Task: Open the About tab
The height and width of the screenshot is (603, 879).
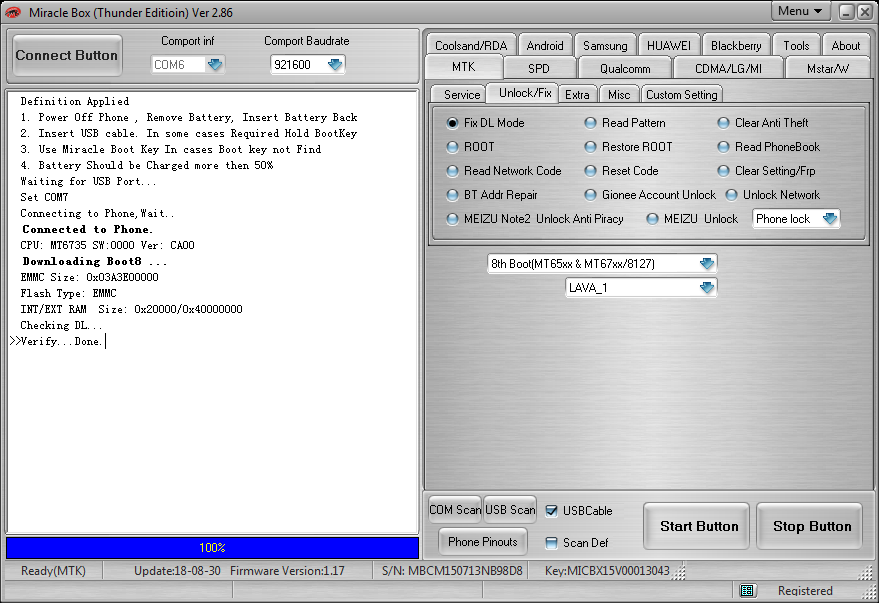Action: click(x=845, y=45)
